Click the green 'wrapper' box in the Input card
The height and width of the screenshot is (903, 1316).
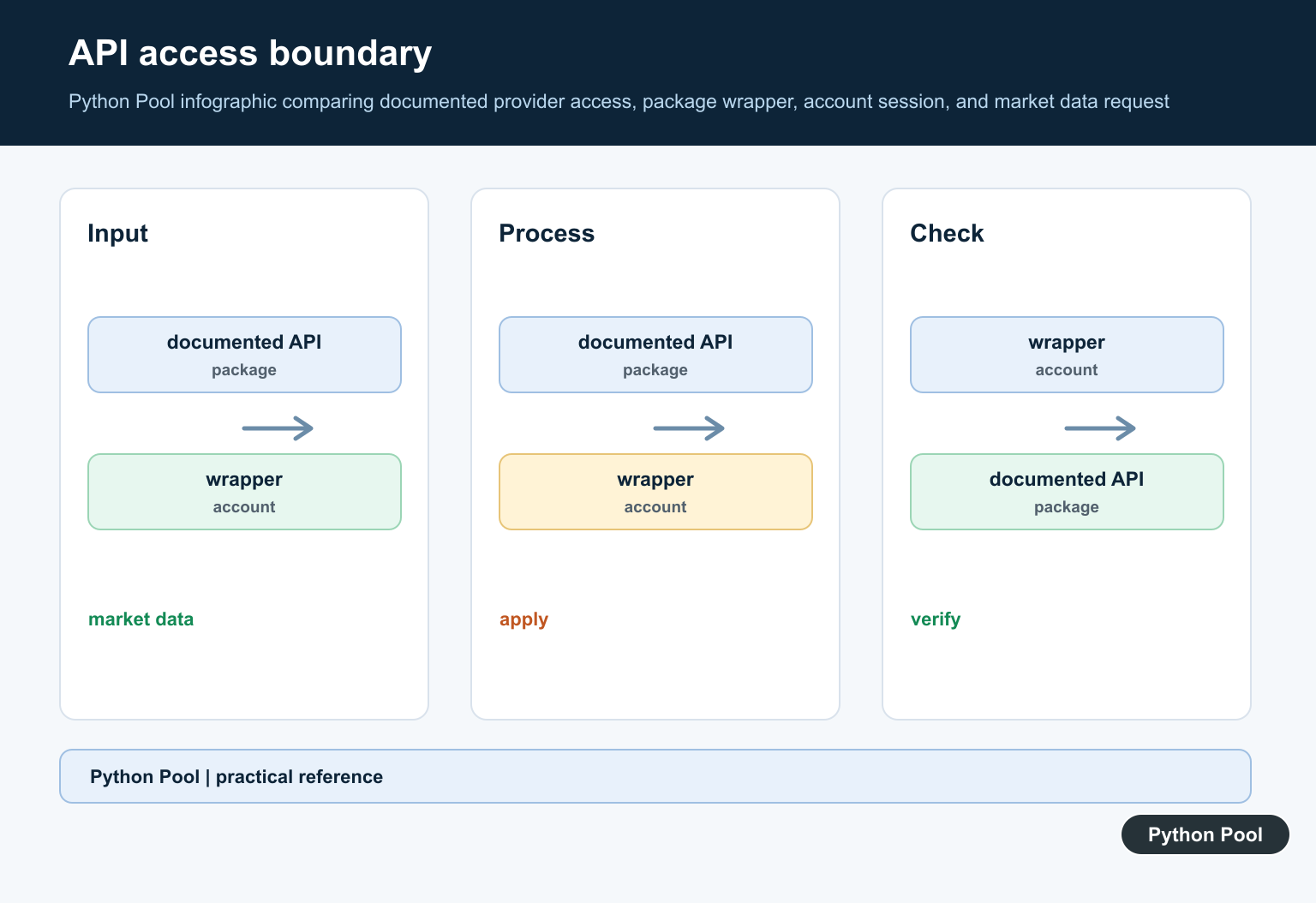click(244, 492)
